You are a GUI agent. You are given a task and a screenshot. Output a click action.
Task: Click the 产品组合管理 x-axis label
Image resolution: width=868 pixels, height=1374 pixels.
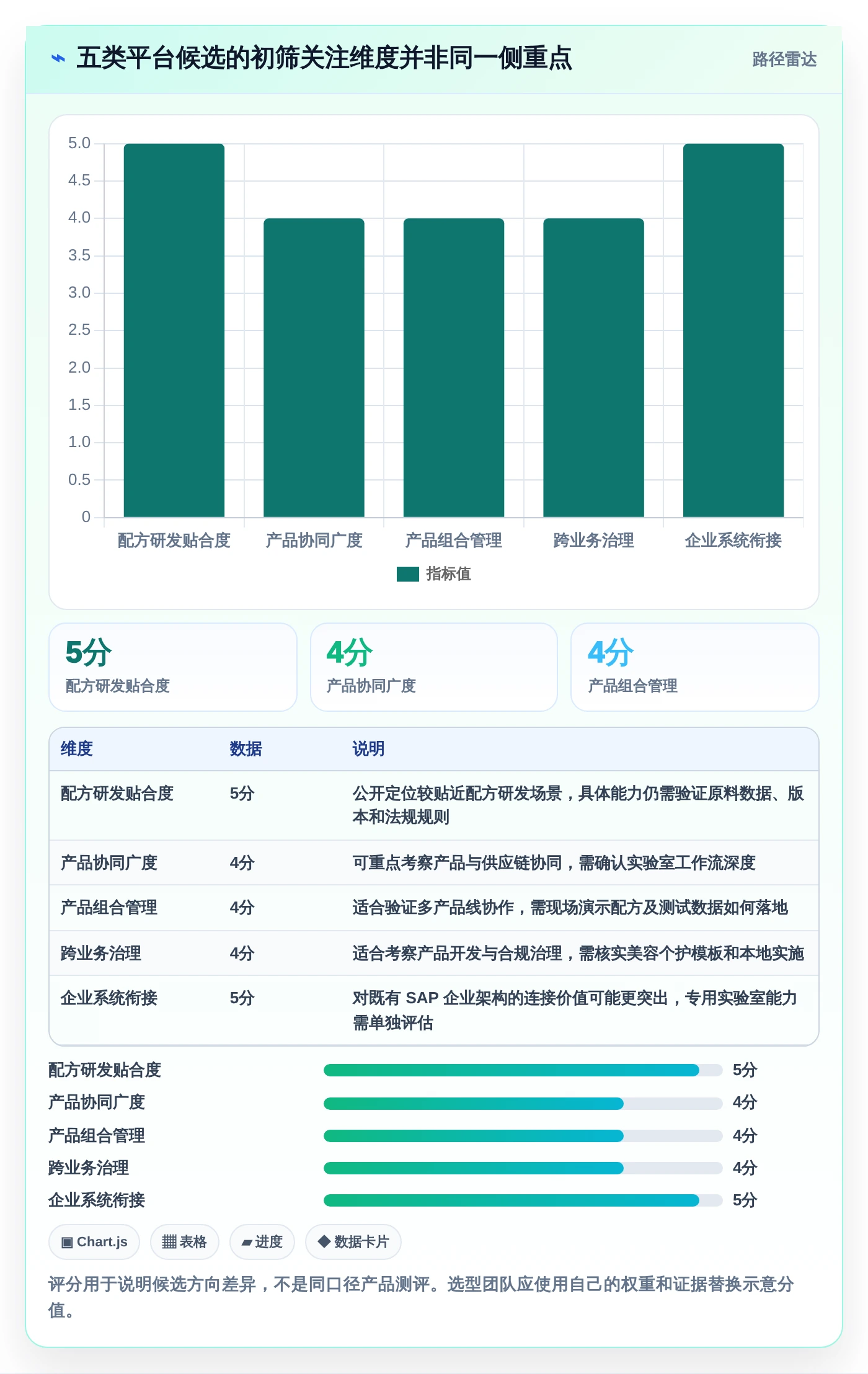coord(454,541)
